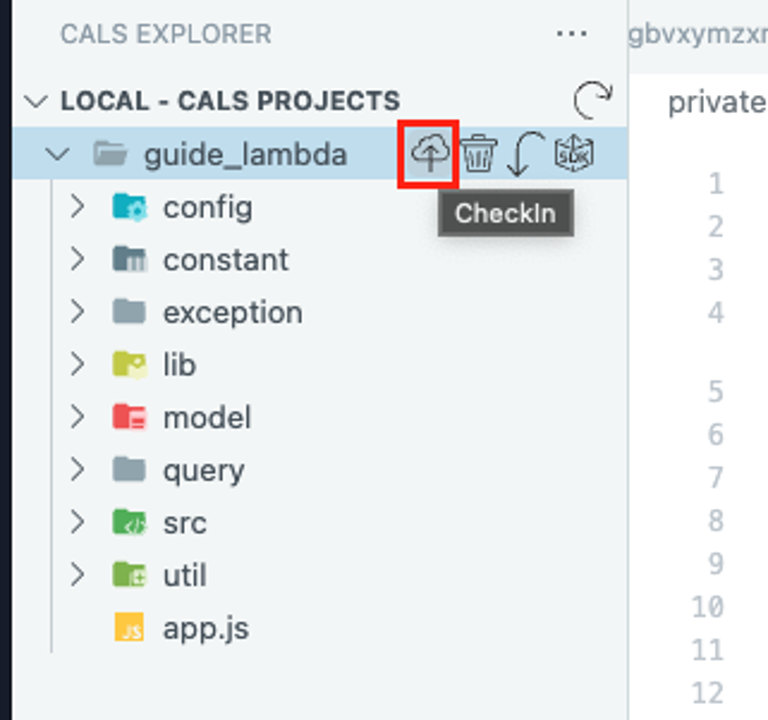This screenshot has height=720, width=768.
Task: Refresh the Local CALS Projects list
Action: coord(592,100)
